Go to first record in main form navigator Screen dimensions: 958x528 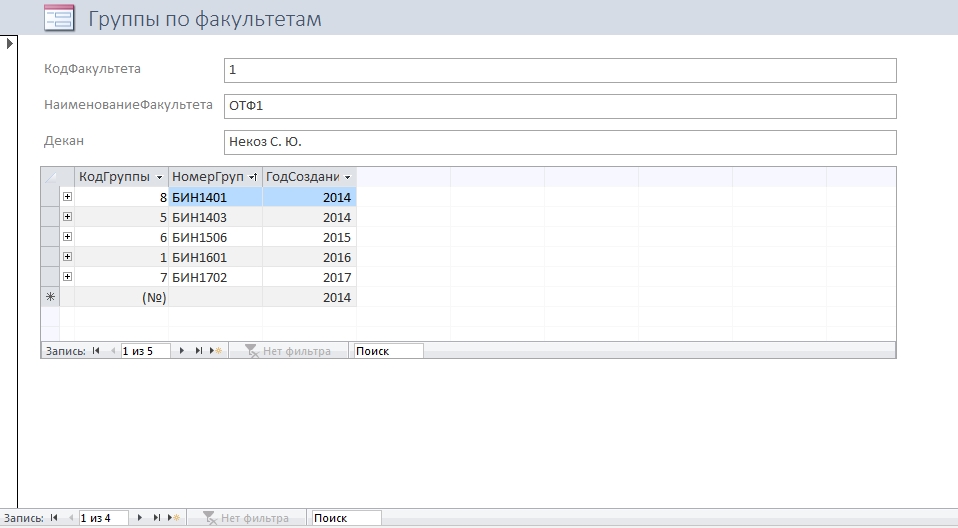[54, 518]
